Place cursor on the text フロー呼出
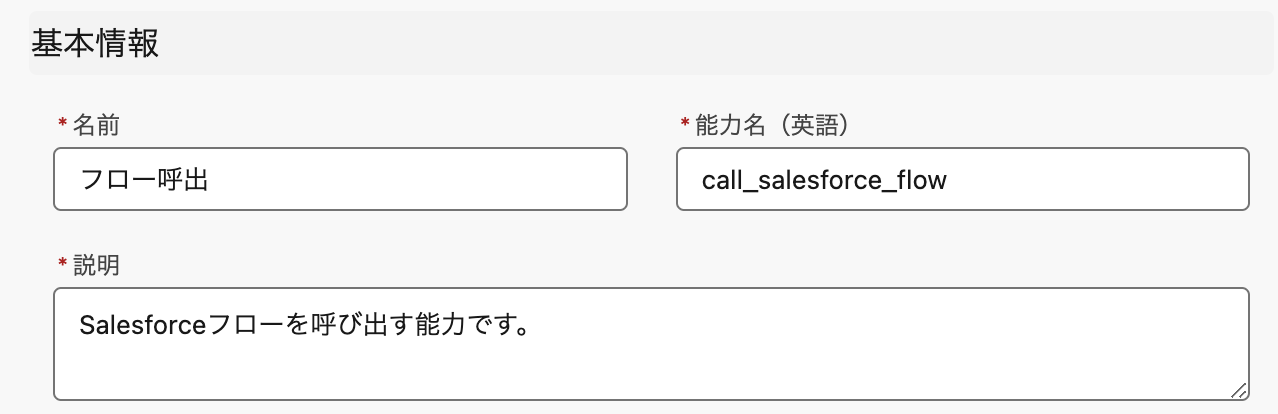 [143, 180]
